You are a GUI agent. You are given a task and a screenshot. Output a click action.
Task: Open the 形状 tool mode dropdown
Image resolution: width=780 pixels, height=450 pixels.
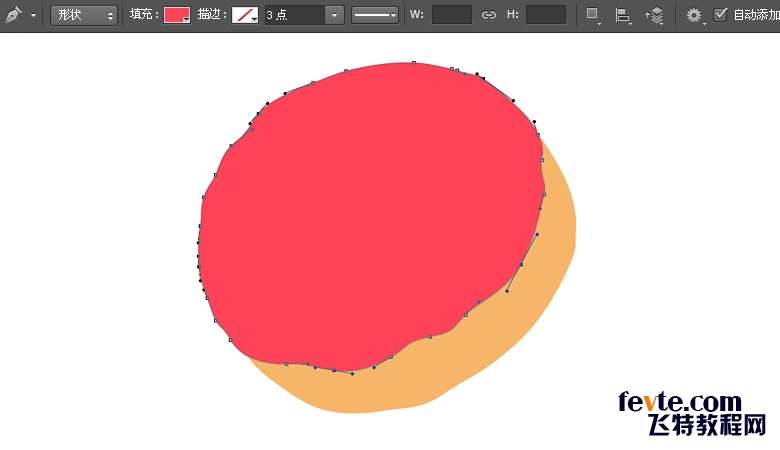click(84, 15)
